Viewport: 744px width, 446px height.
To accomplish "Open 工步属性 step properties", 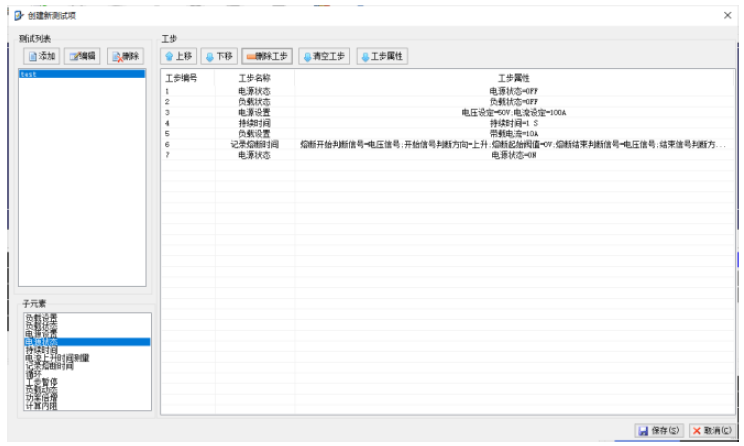I will tap(381, 57).
